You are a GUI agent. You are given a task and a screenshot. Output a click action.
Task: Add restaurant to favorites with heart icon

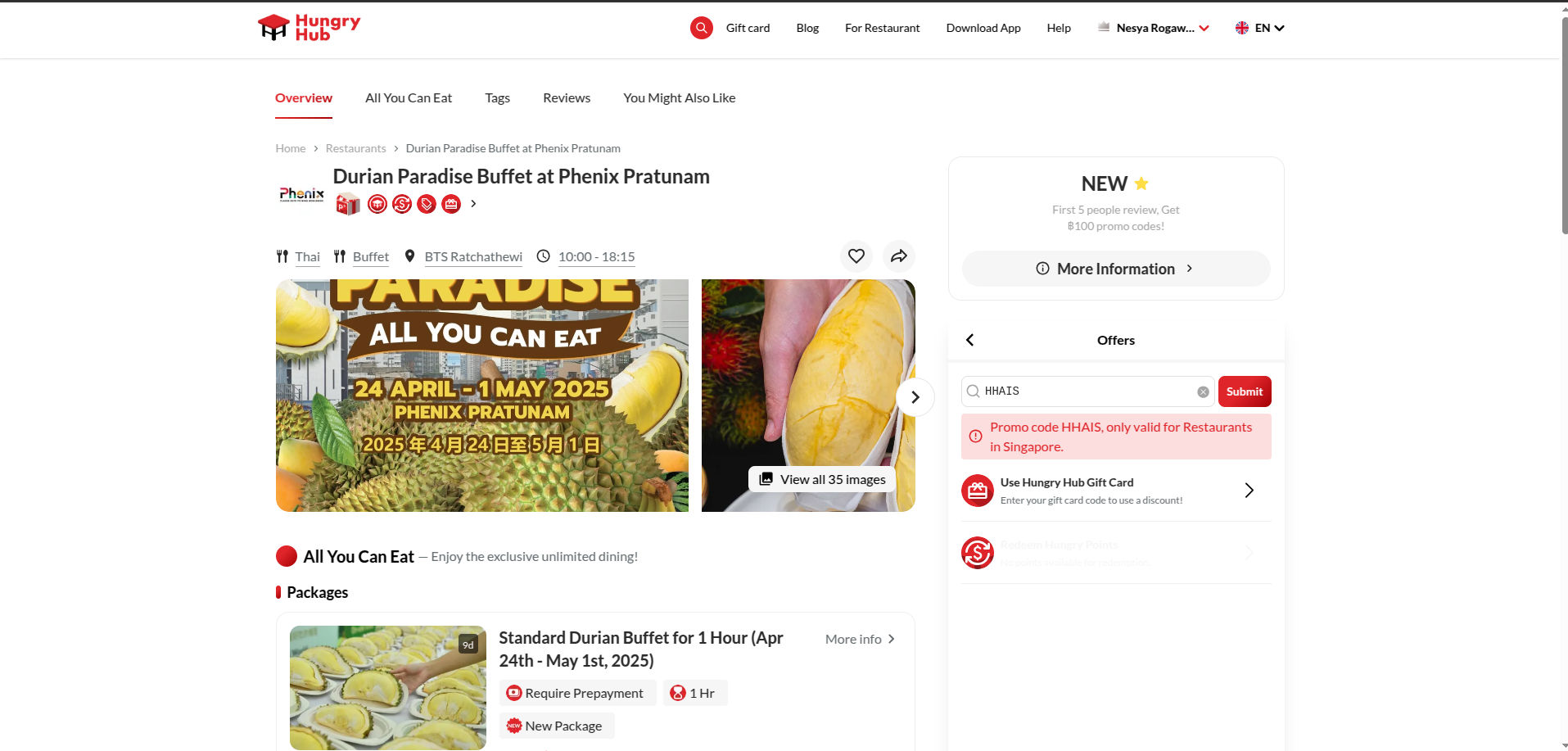coord(856,256)
